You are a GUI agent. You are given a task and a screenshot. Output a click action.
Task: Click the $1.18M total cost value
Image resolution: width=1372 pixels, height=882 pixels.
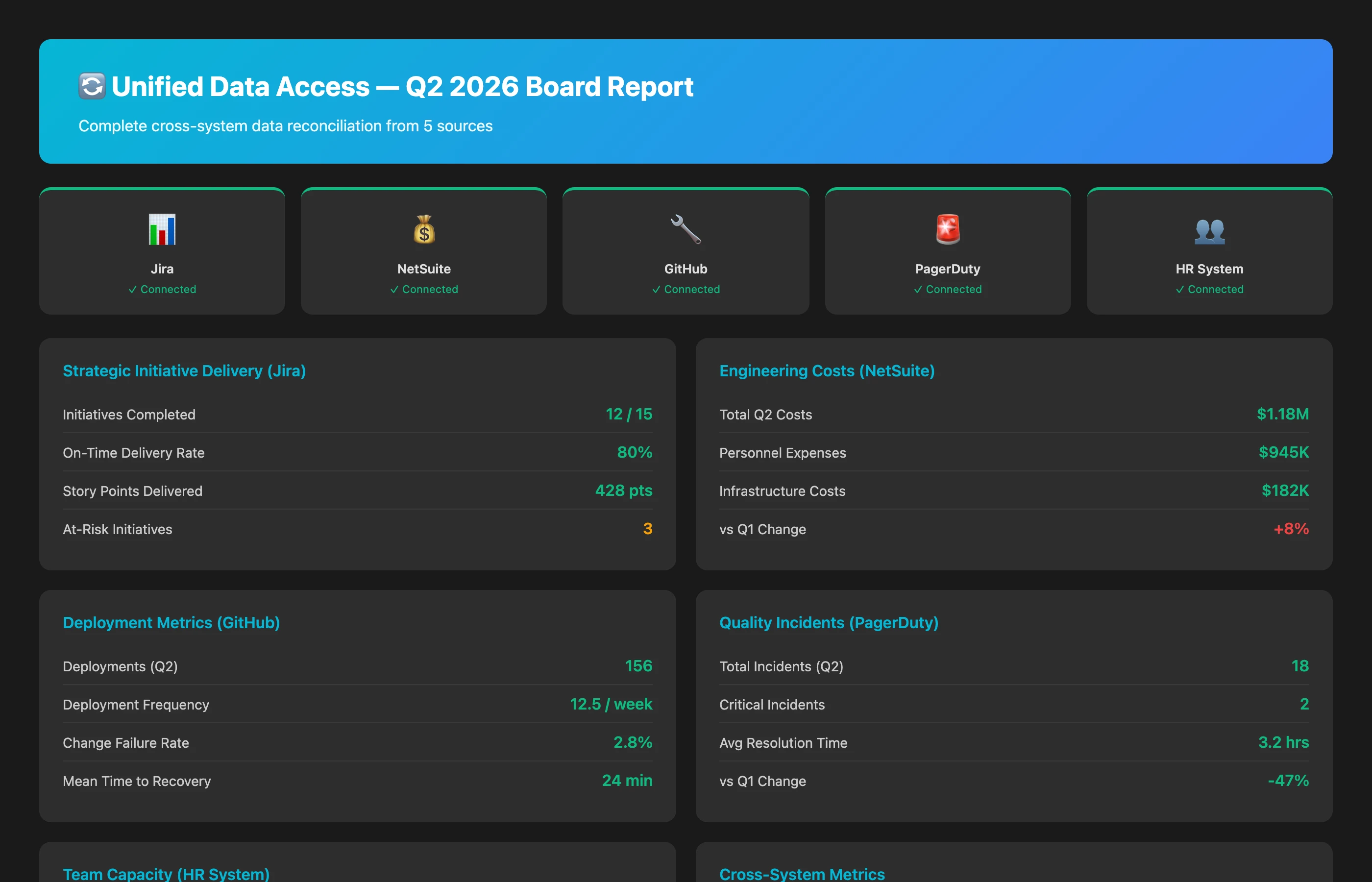coord(1283,414)
